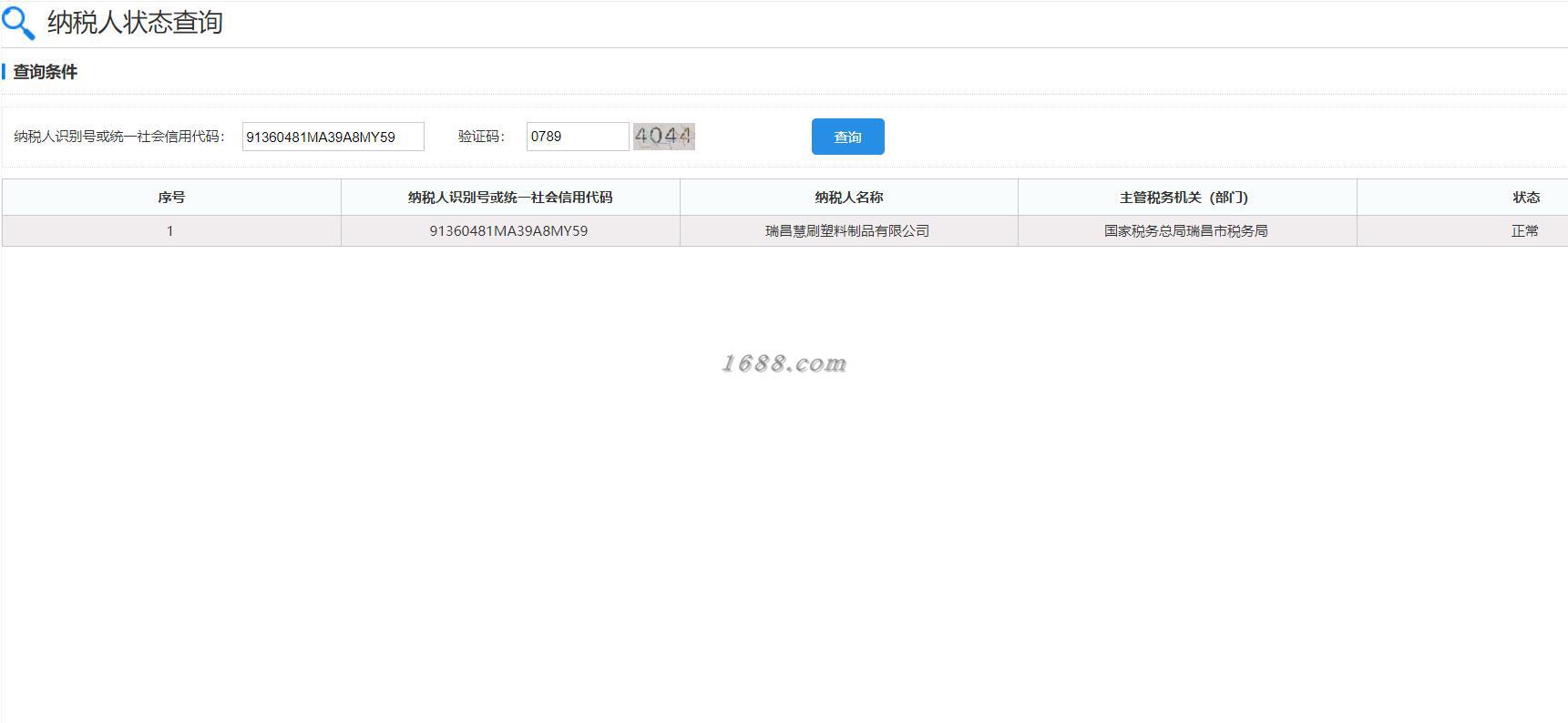Click the magnifier icon beside 纳税人状态查询
Screen dimensions: 1568x723
(x=18, y=24)
